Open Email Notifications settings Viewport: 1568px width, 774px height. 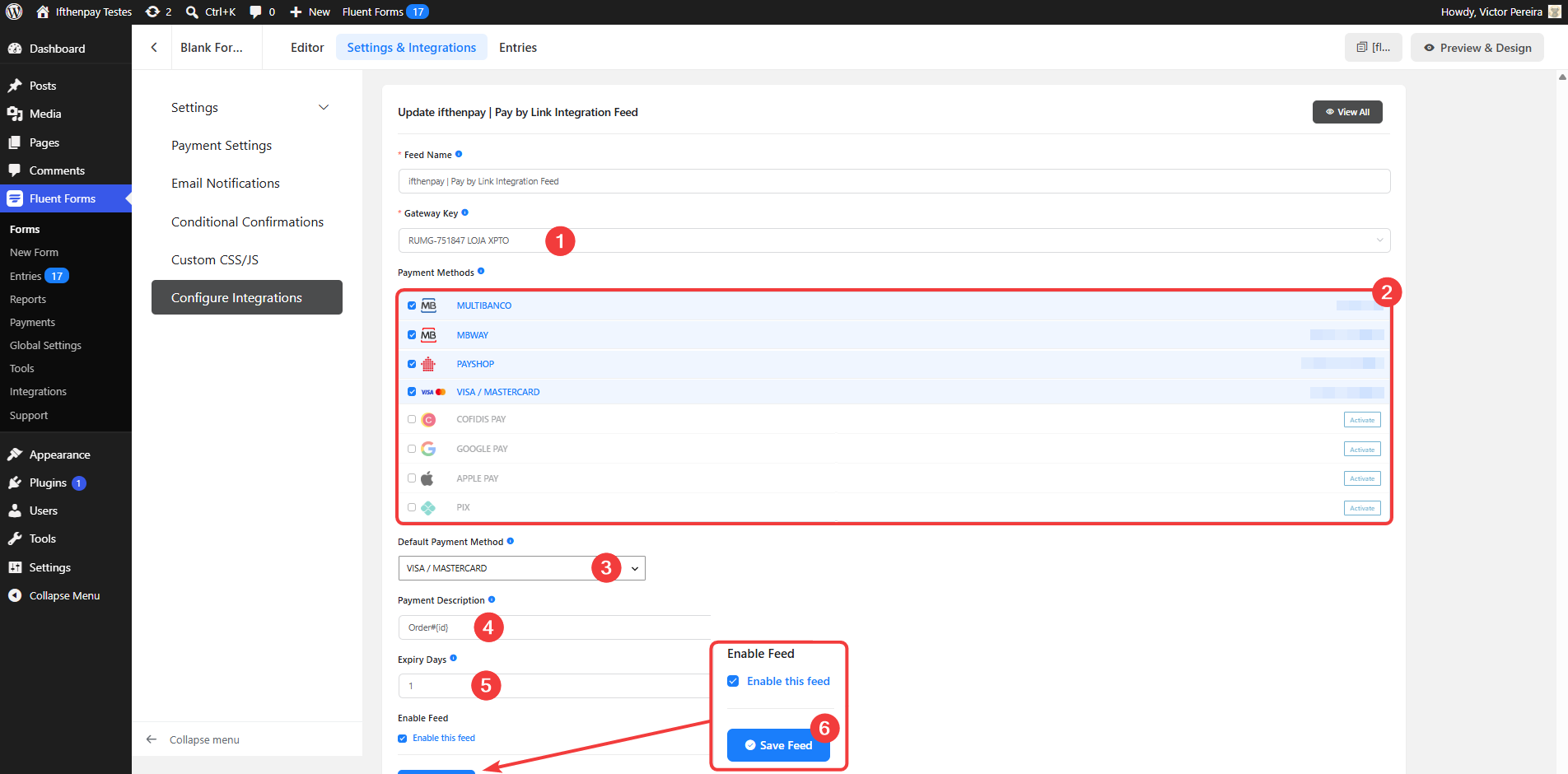(226, 184)
